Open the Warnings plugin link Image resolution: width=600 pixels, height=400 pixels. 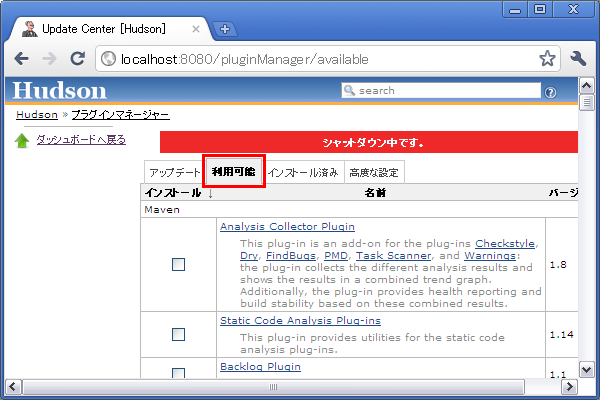coord(490,256)
